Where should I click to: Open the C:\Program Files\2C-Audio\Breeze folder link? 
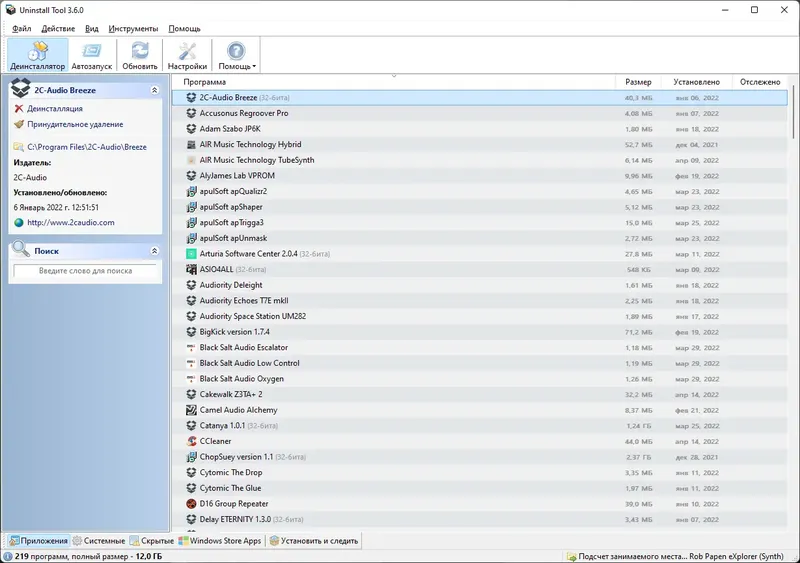click(87, 147)
